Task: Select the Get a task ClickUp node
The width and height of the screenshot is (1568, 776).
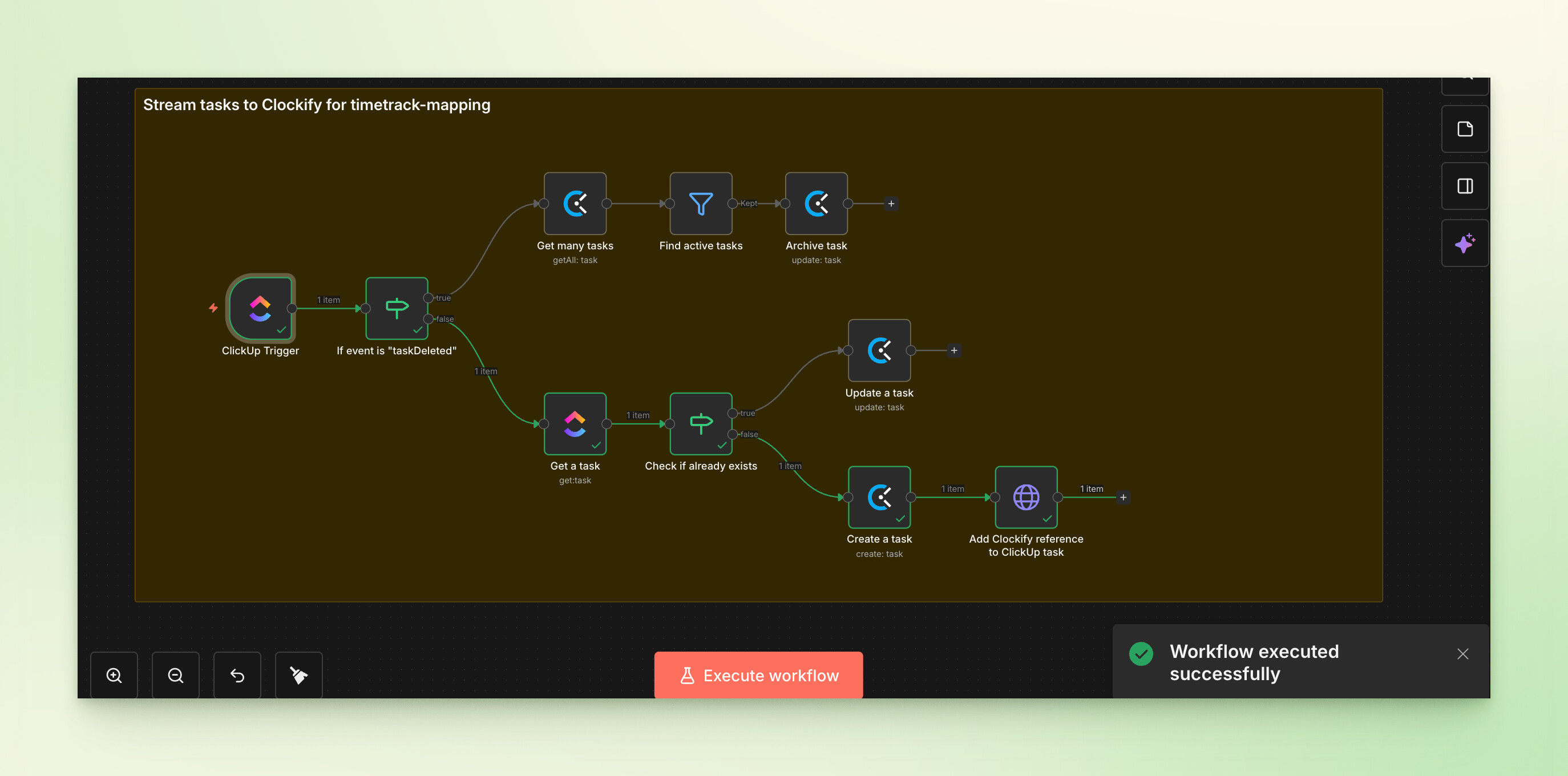Action: point(575,423)
